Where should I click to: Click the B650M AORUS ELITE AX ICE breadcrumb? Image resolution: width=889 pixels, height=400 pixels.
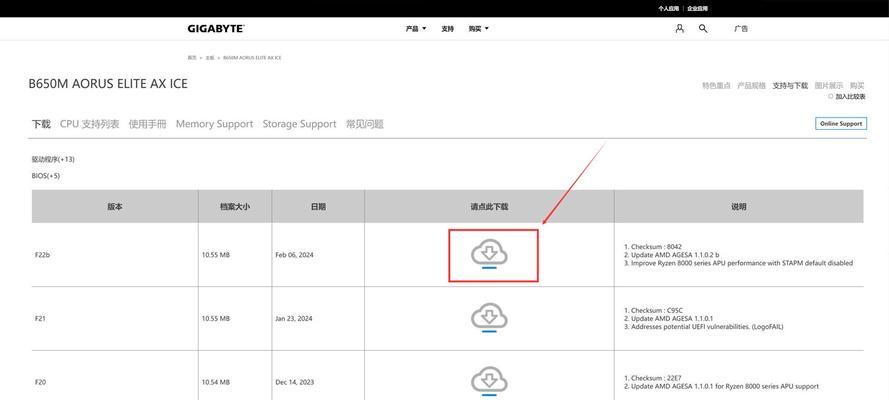[252, 58]
